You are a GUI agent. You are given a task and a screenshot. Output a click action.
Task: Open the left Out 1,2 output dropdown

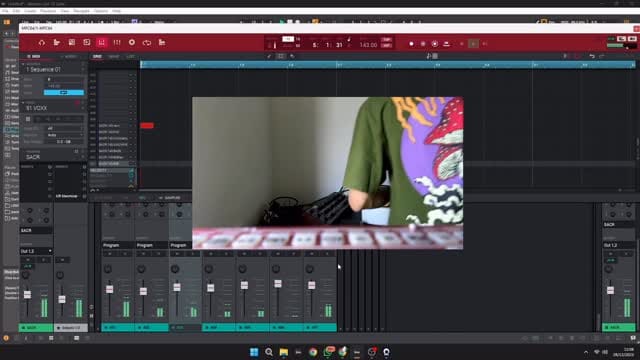tap(36, 251)
